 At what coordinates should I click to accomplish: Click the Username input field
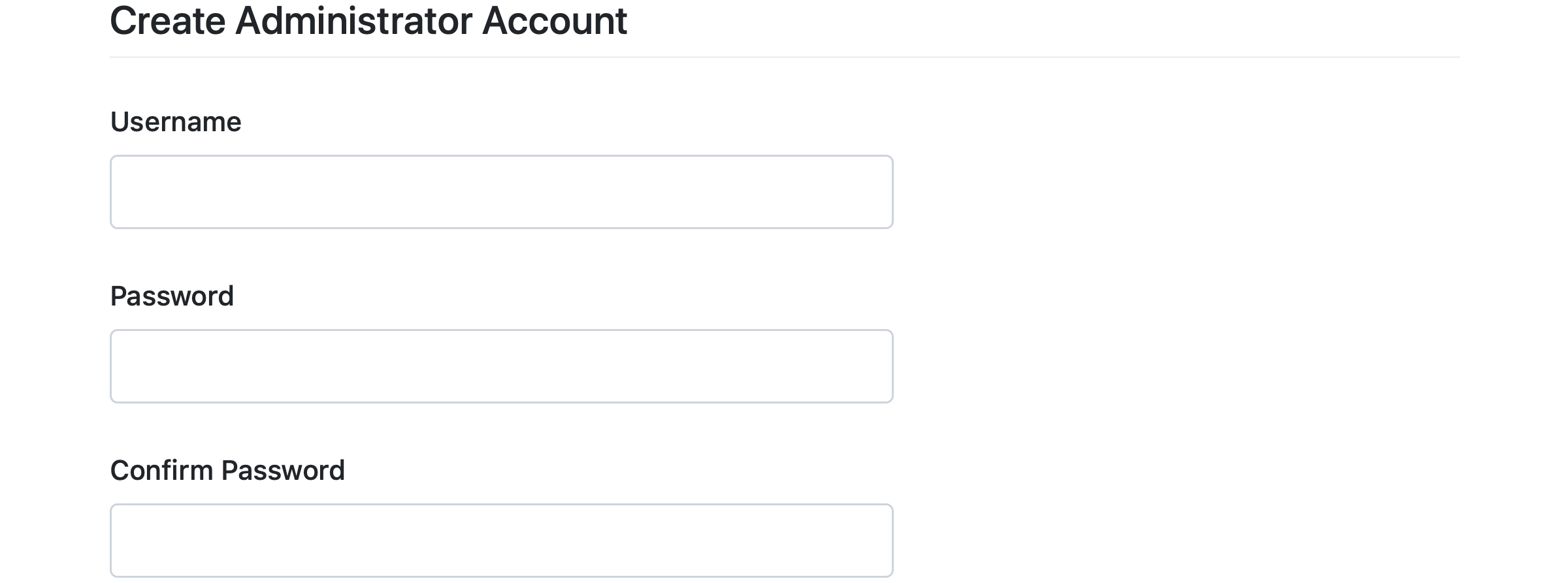point(501,192)
